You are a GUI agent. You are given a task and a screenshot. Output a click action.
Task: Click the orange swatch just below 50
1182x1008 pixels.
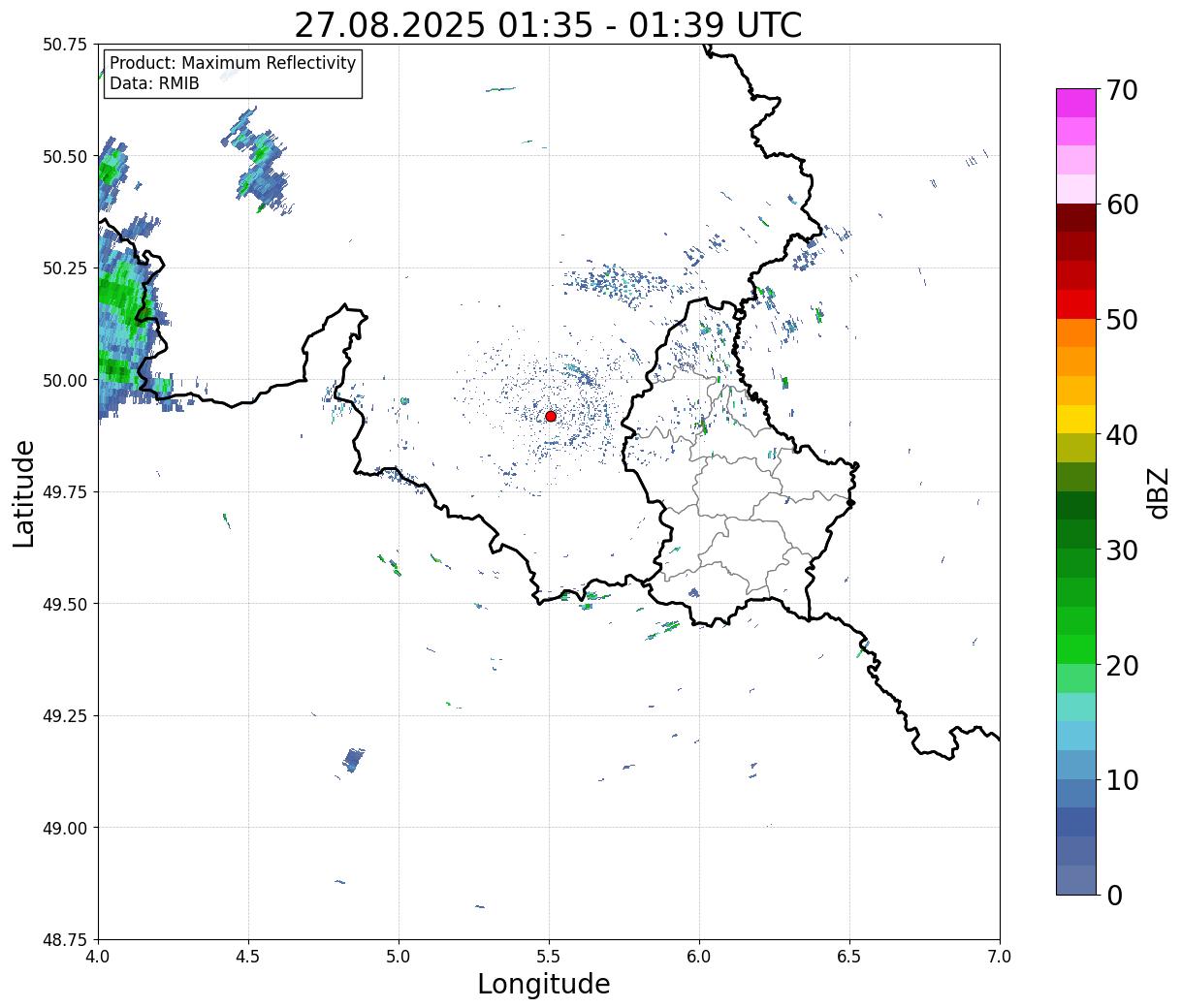tap(1076, 332)
